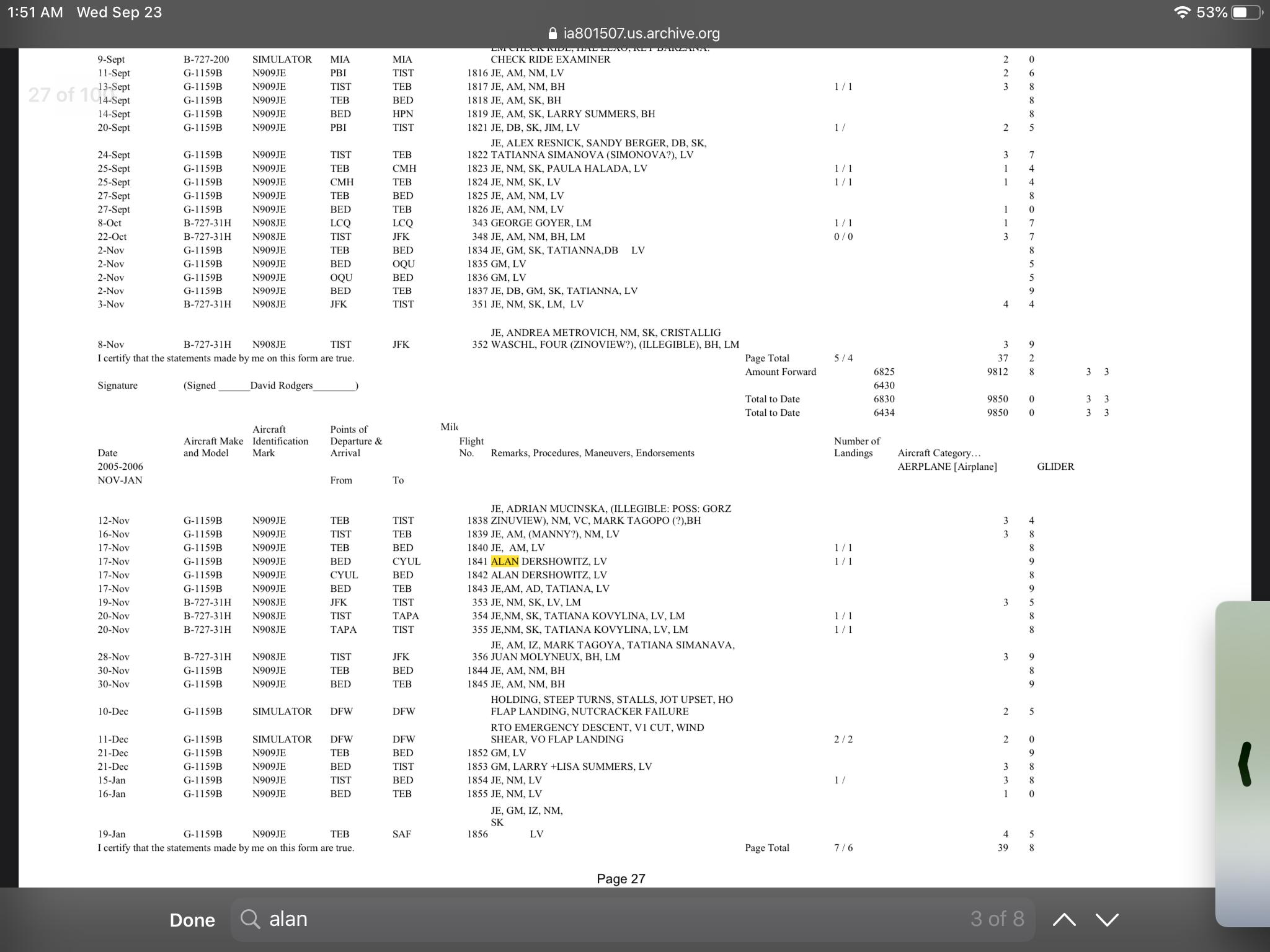Open the slide-over panel grabber on right edge

(1245, 764)
